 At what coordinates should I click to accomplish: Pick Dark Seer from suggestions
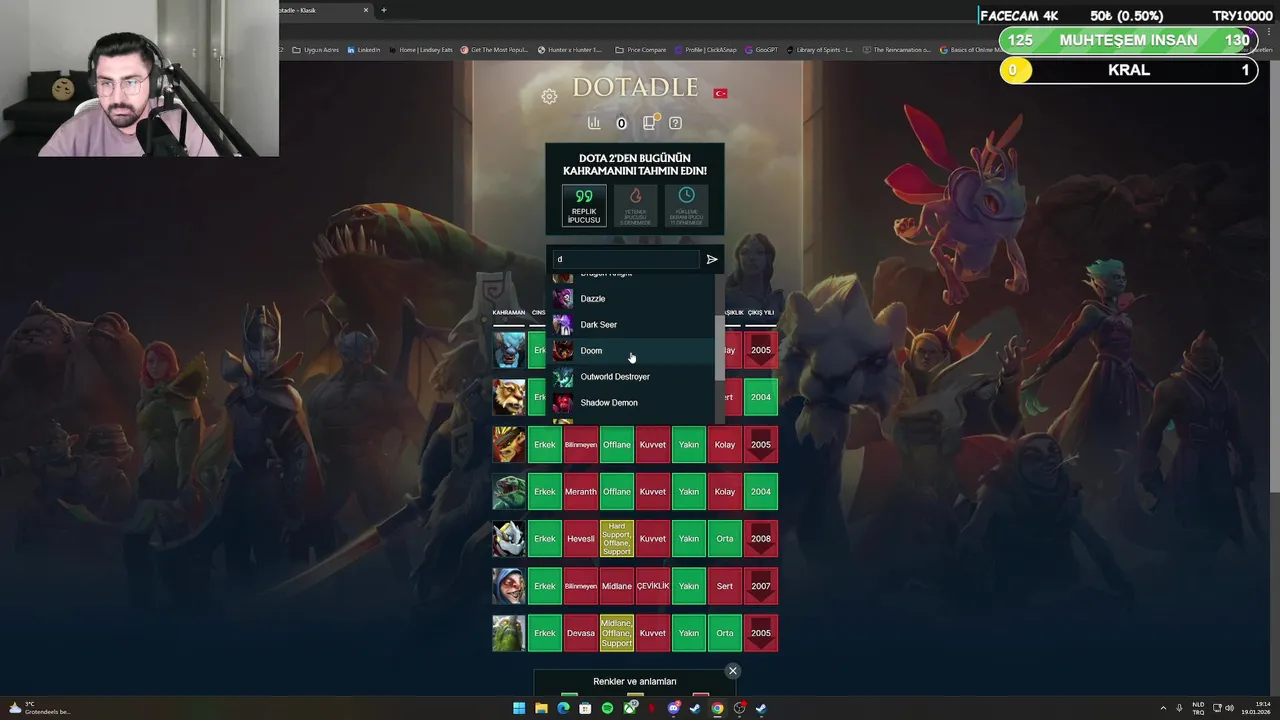pyautogui.click(x=633, y=324)
